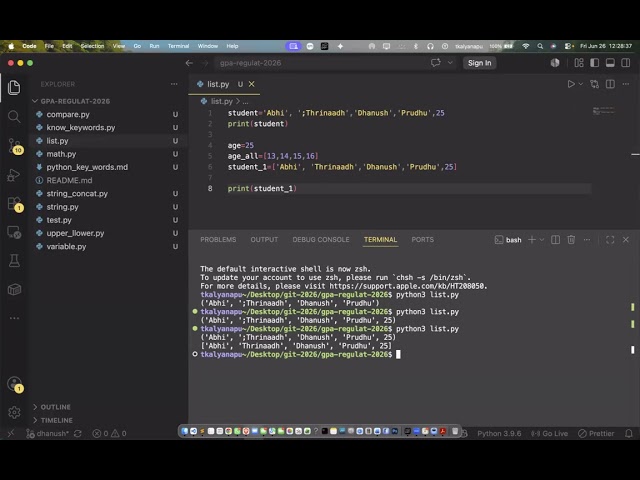Open Run and Debug view
This screenshot has height=480, width=640.
point(14,175)
